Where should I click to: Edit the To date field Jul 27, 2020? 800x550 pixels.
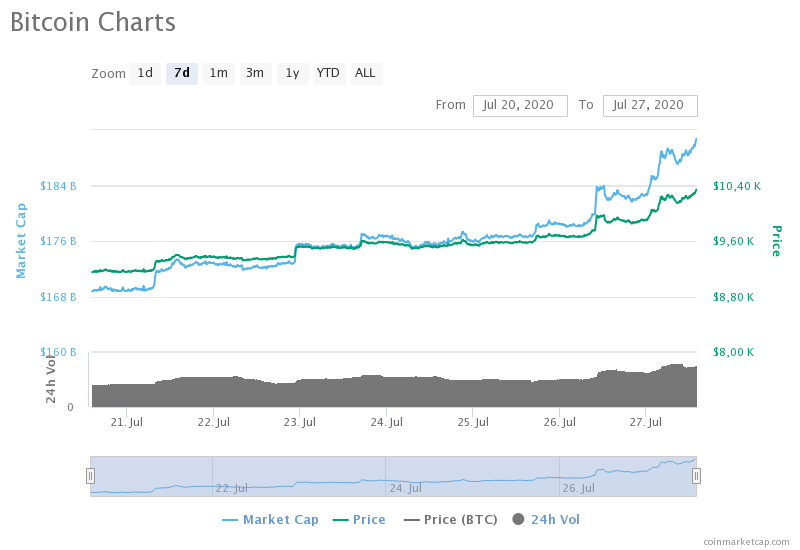649,106
